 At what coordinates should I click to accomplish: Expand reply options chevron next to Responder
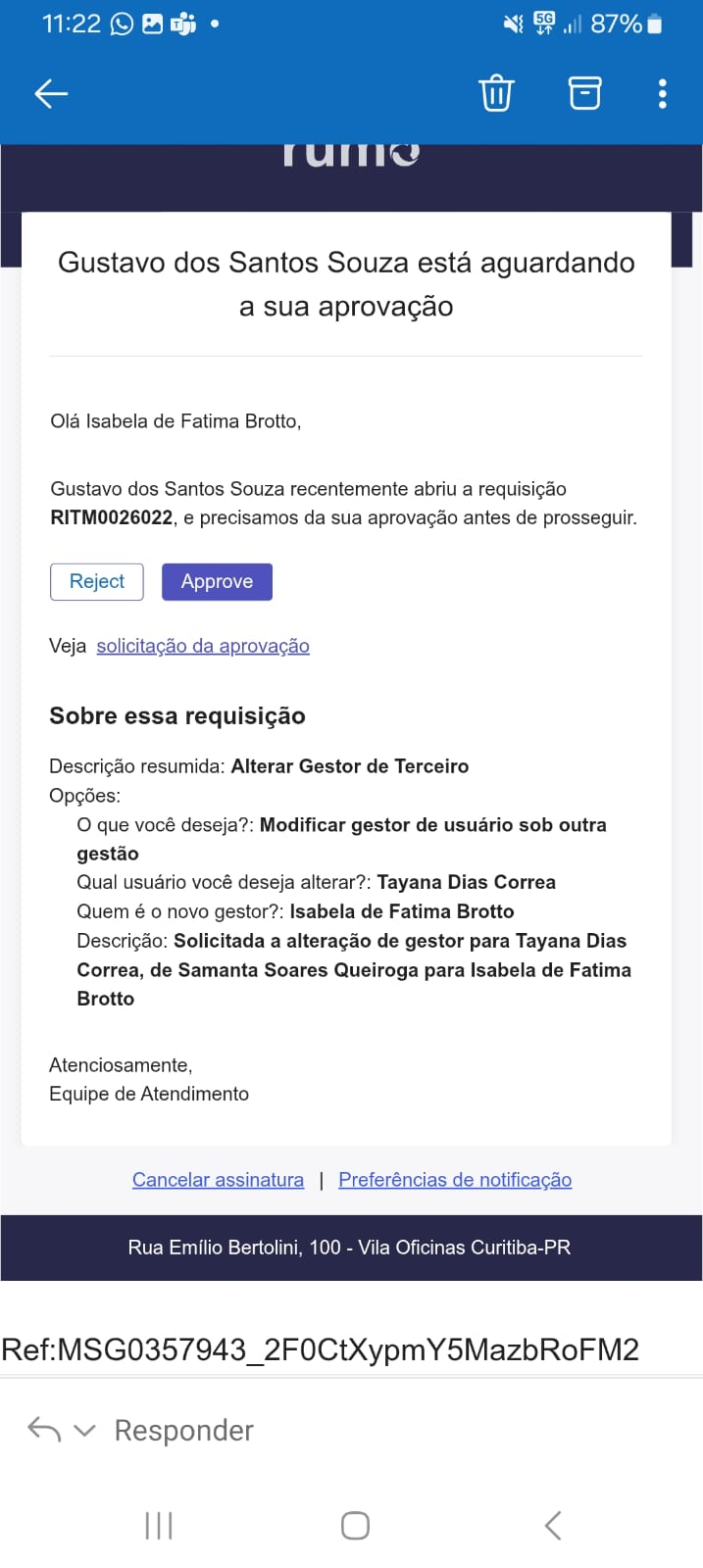coord(85,1431)
